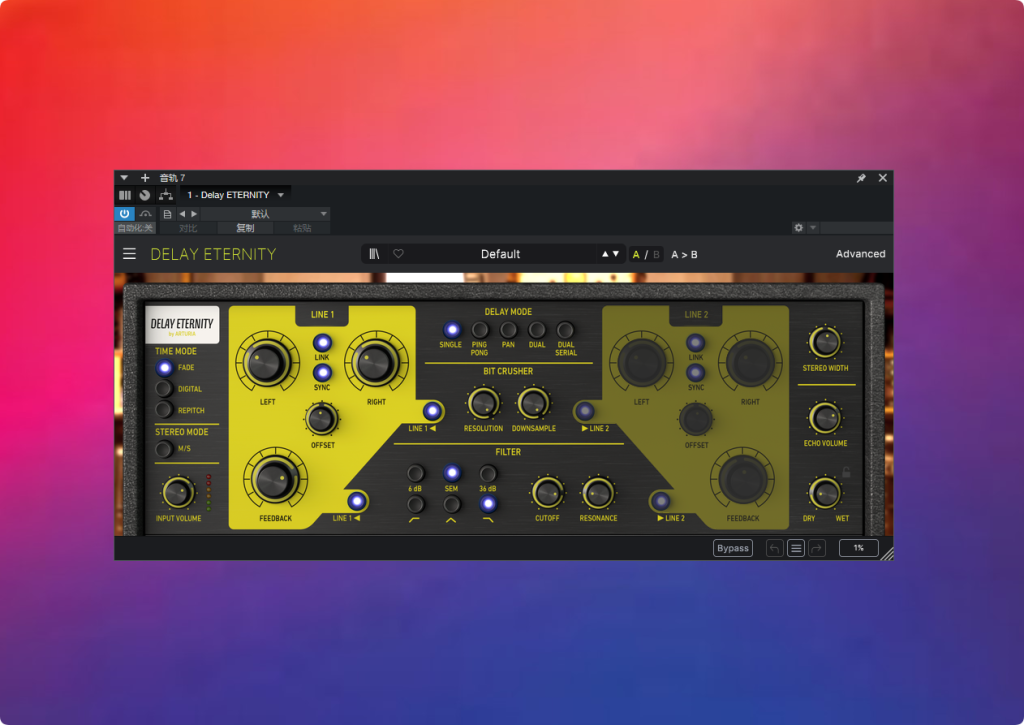Click the undo arrow in the bottom bar

coord(775,548)
